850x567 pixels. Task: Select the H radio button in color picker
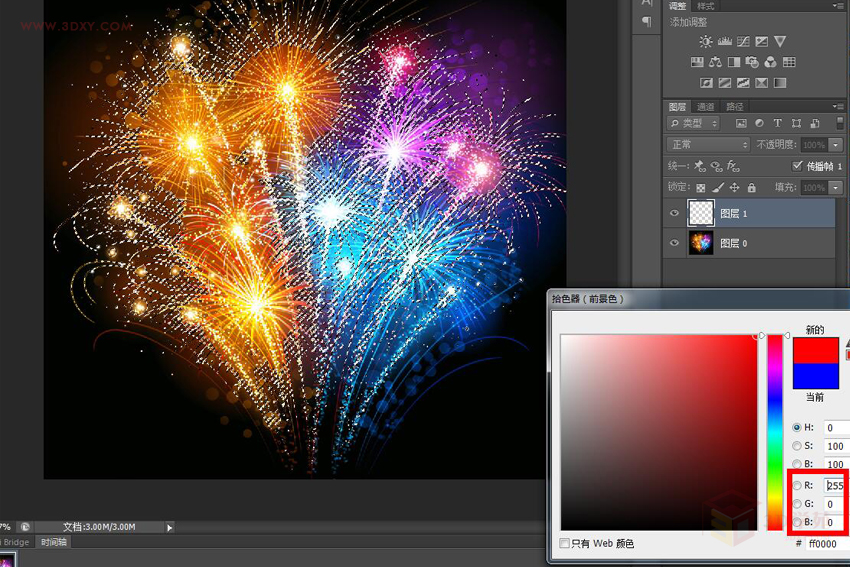797,427
